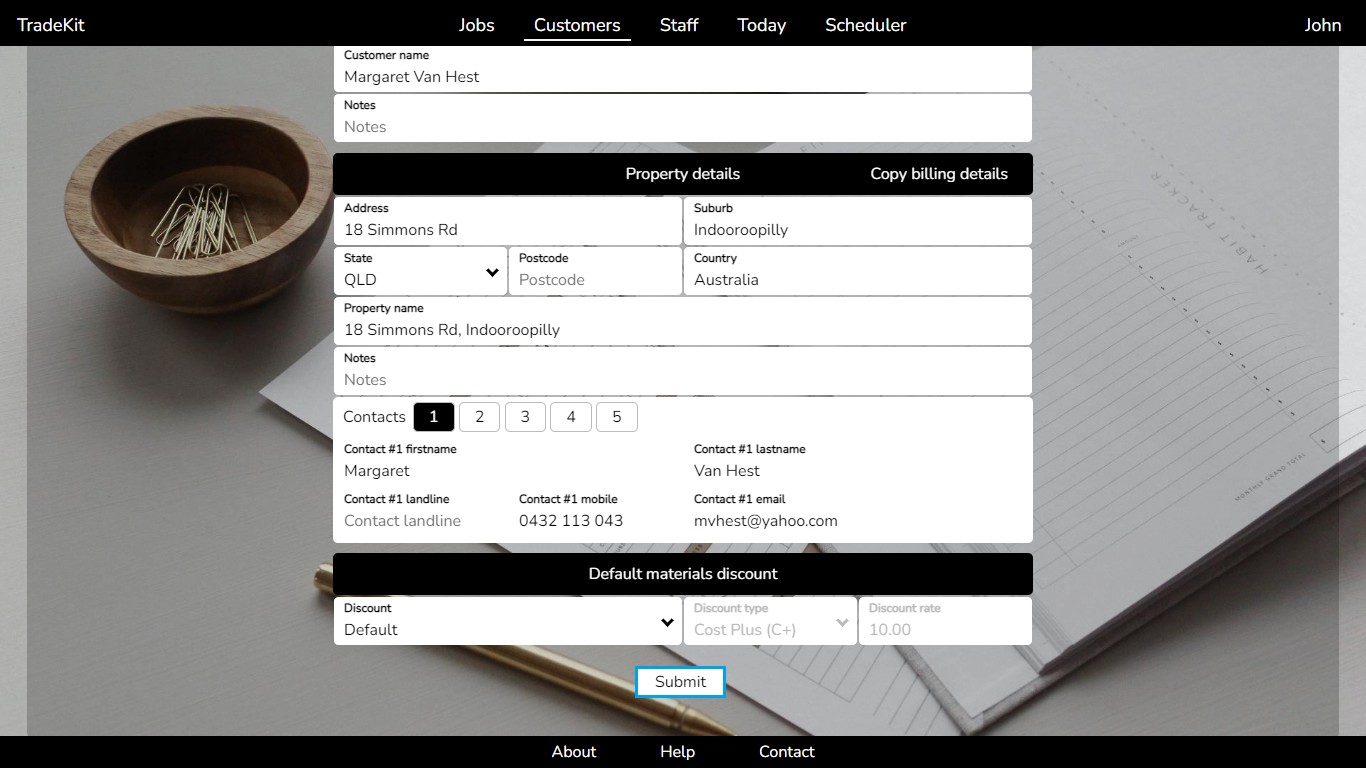Select contact tab 5
Screen dimensions: 1366x768
(617, 417)
